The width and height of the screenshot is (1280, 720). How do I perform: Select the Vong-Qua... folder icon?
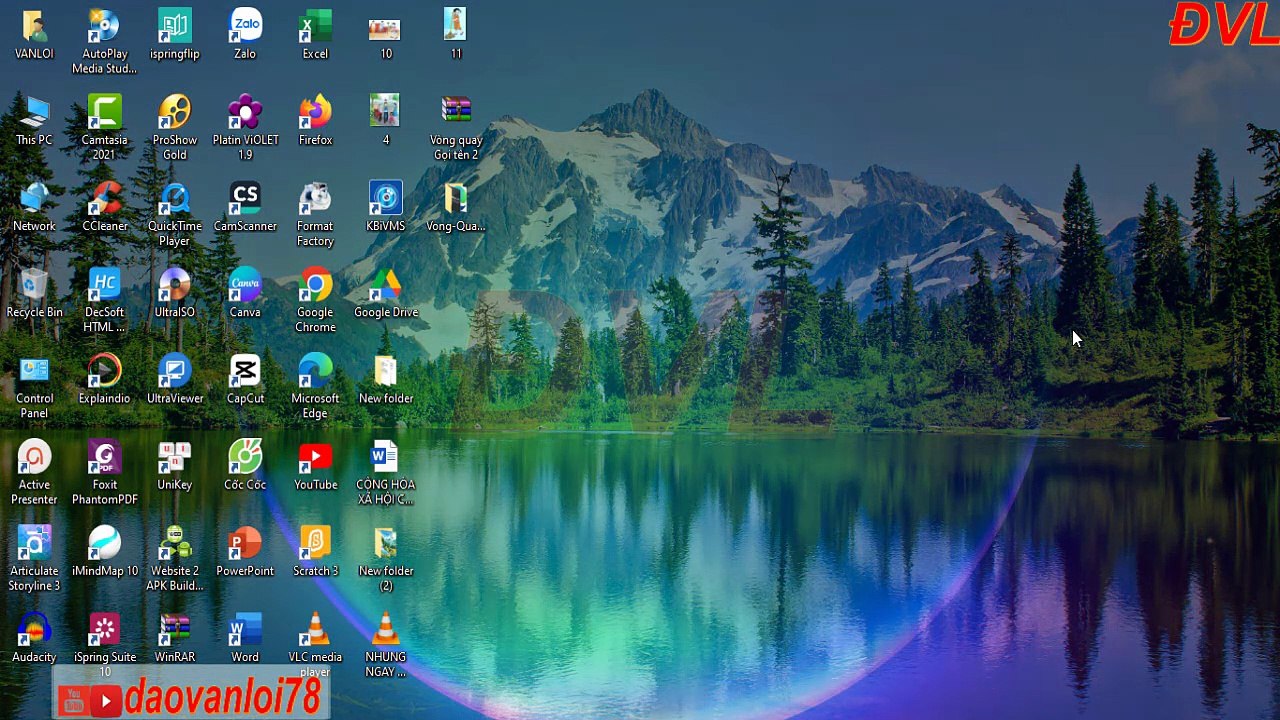pos(456,199)
